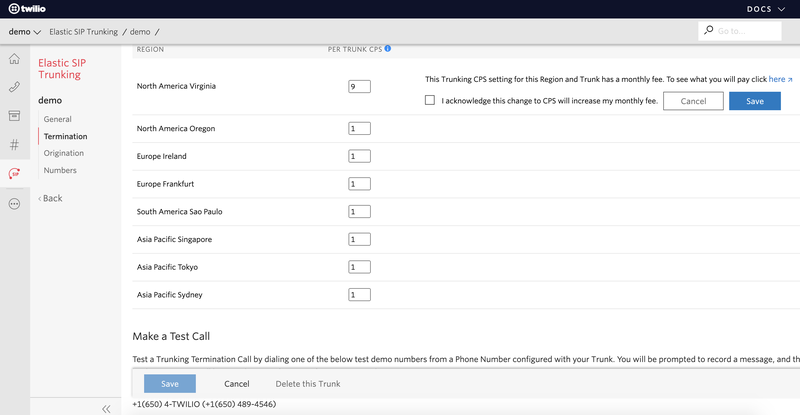Select the archive box sidebar icon
The image size is (800, 415).
coord(14,116)
